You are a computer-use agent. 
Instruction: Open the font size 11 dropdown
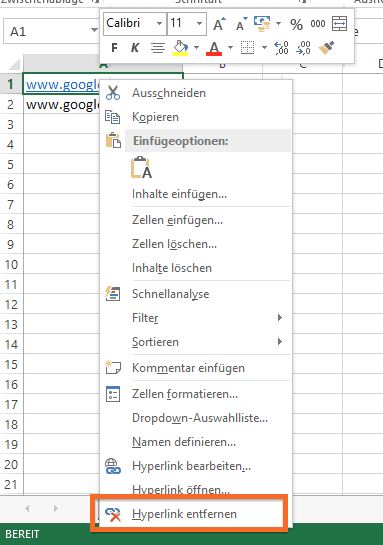(199, 24)
